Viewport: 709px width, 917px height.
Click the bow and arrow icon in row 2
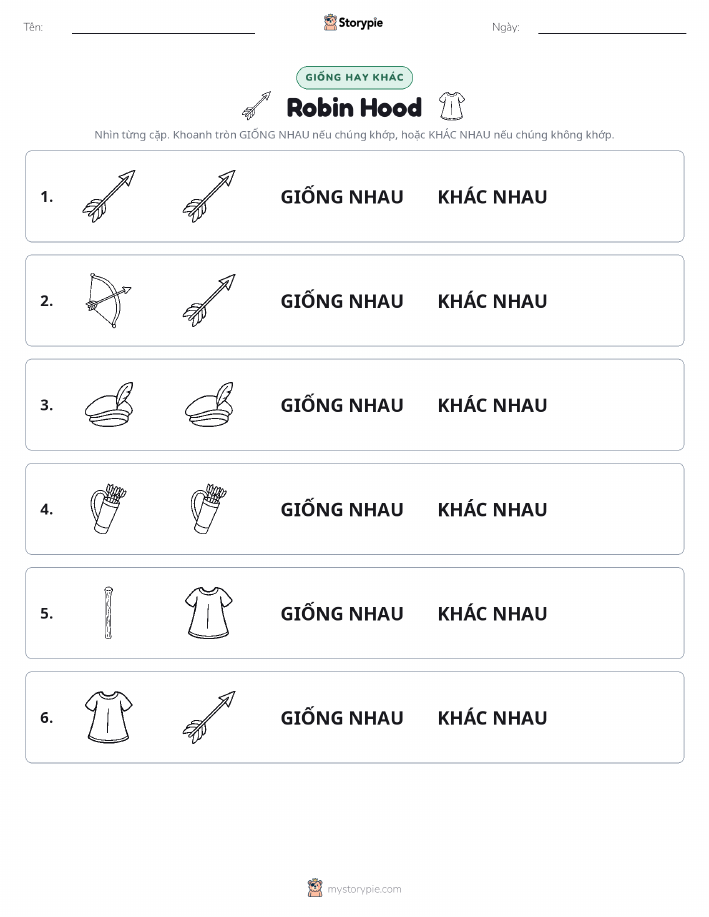pyautogui.click(x=109, y=301)
